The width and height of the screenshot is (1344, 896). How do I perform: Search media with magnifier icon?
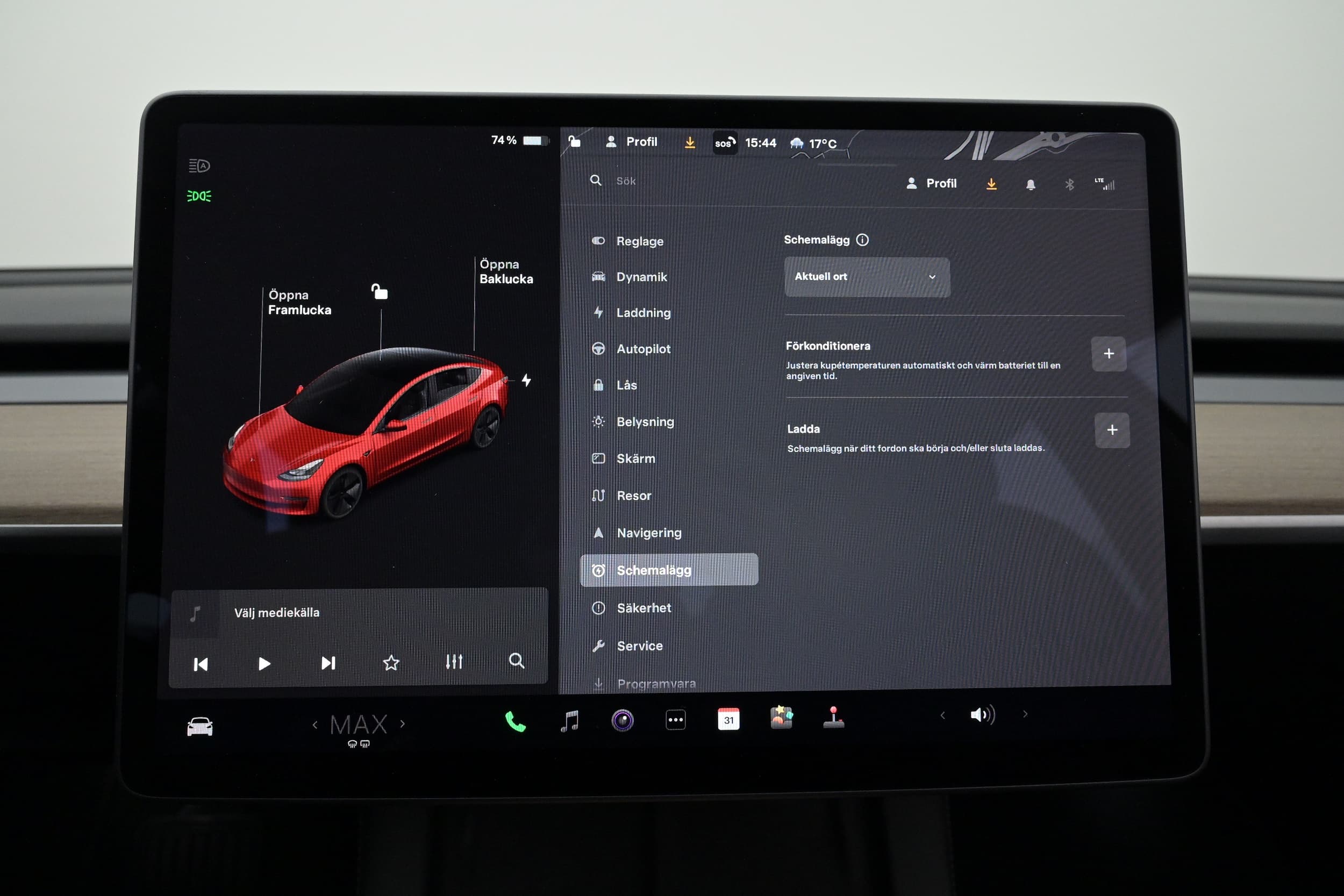pyautogui.click(x=517, y=661)
